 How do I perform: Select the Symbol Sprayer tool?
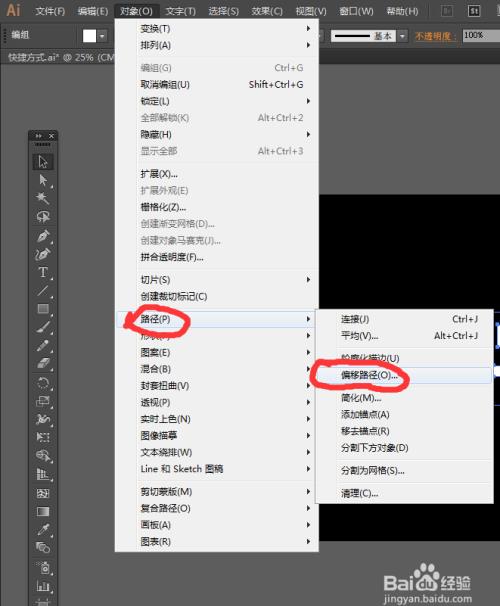tap(43, 568)
